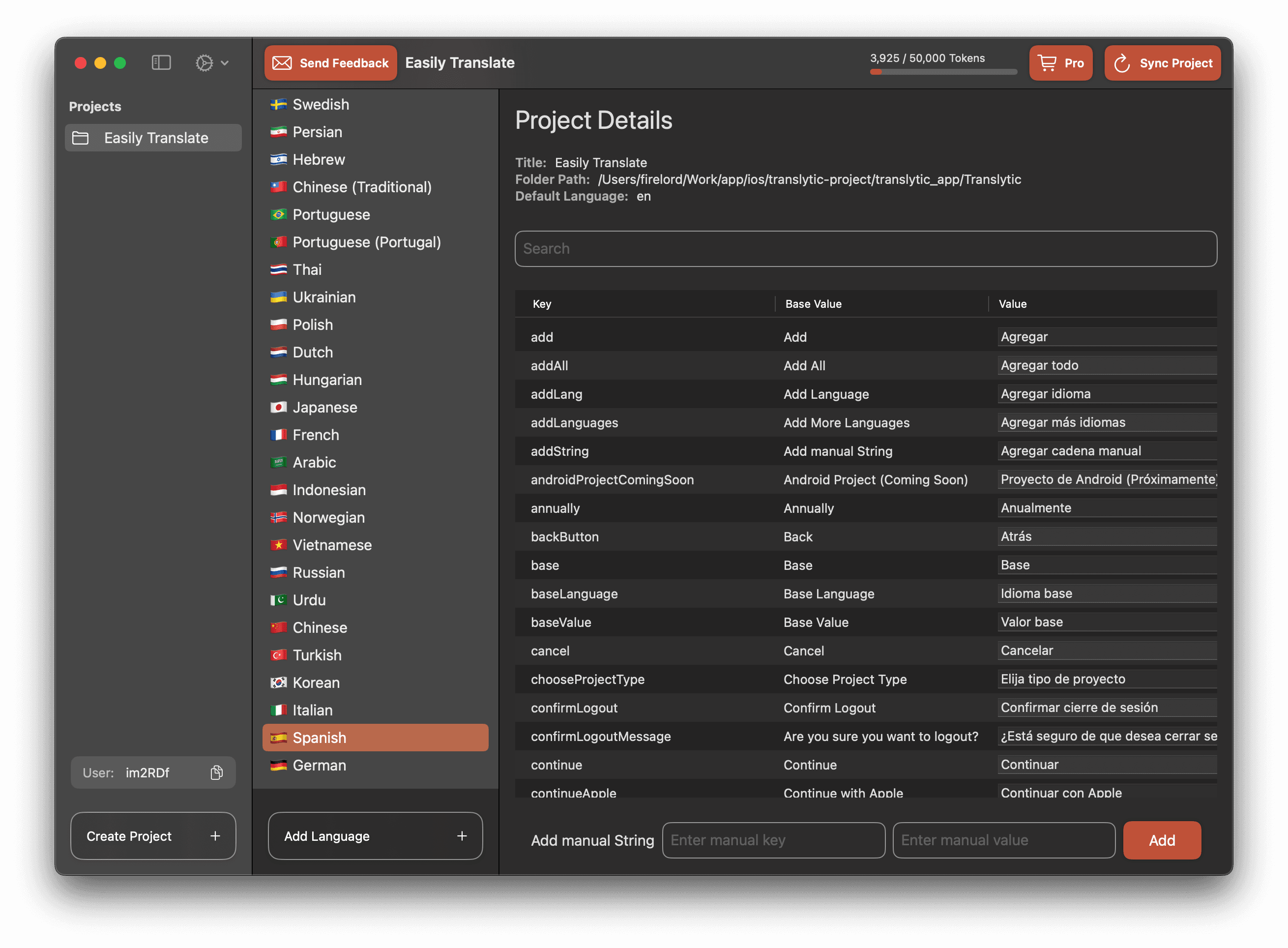Click the plus icon in Add Language
Viewport: 1288px width, 948px height.
pyautogui.click(x=462, y=835)
